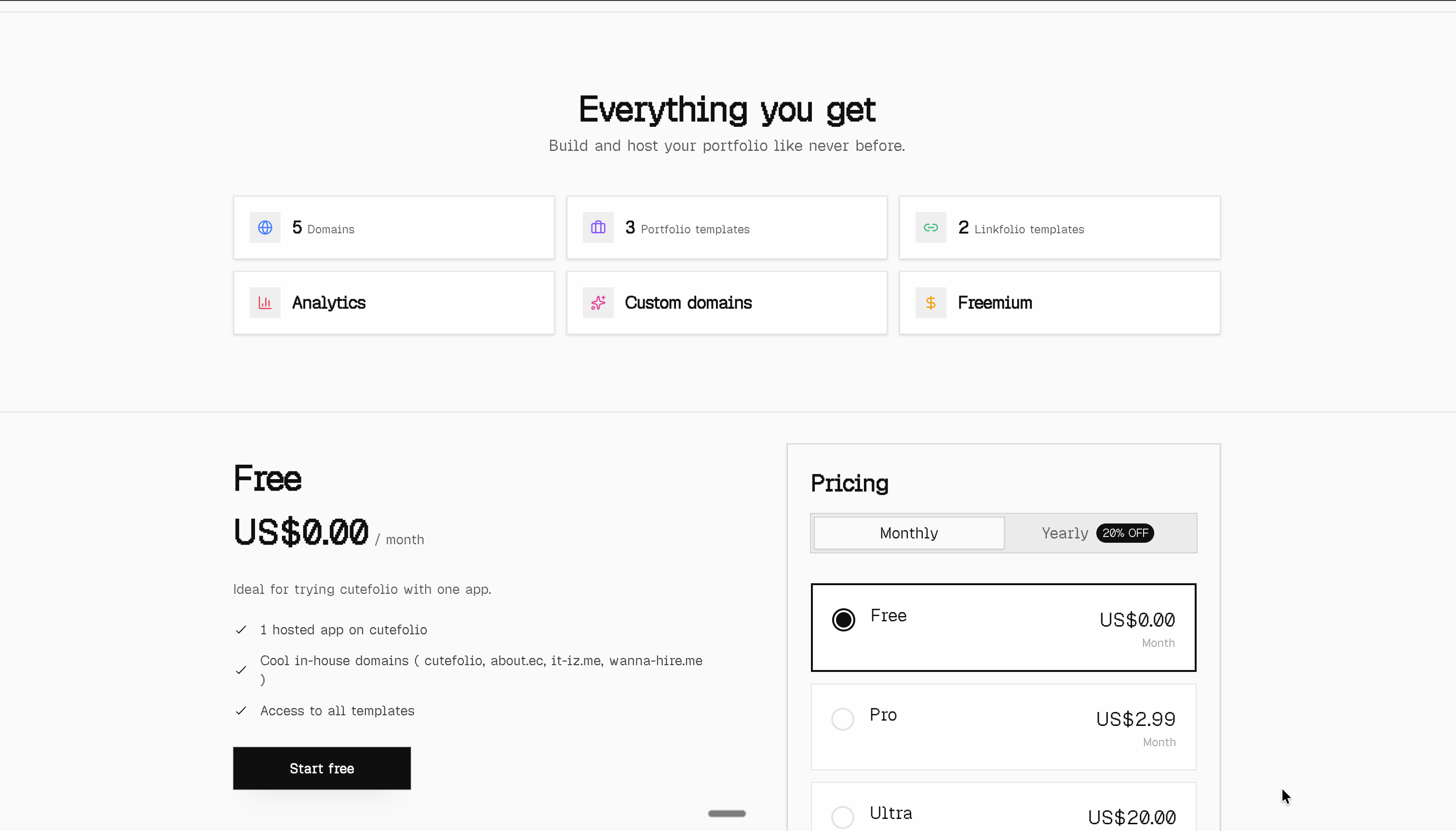This screenshot has height=831, width=1456.
Task: Click the Analytics feature card title
Action: 329,303
